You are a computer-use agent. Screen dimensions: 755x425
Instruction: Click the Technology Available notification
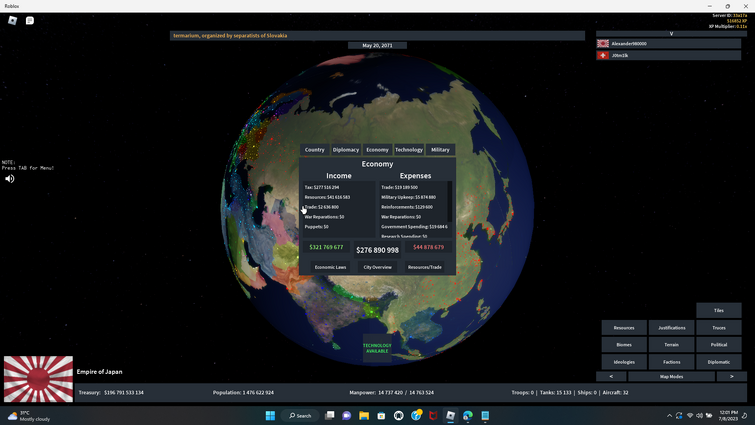(377, 348)
